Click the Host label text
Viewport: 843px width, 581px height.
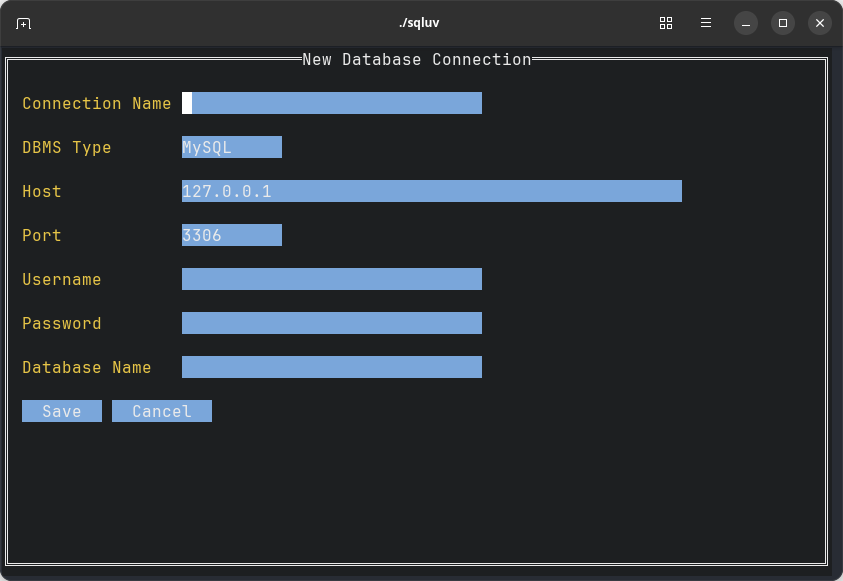[x=42, y=192]
